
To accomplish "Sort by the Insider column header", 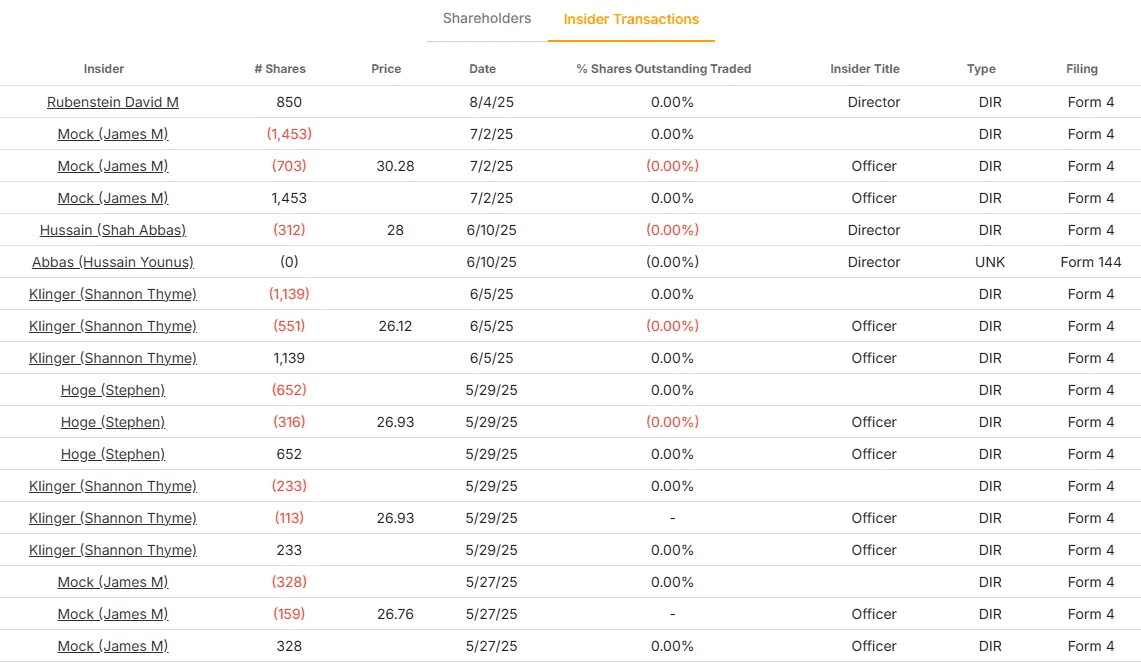I will [104, 69].
